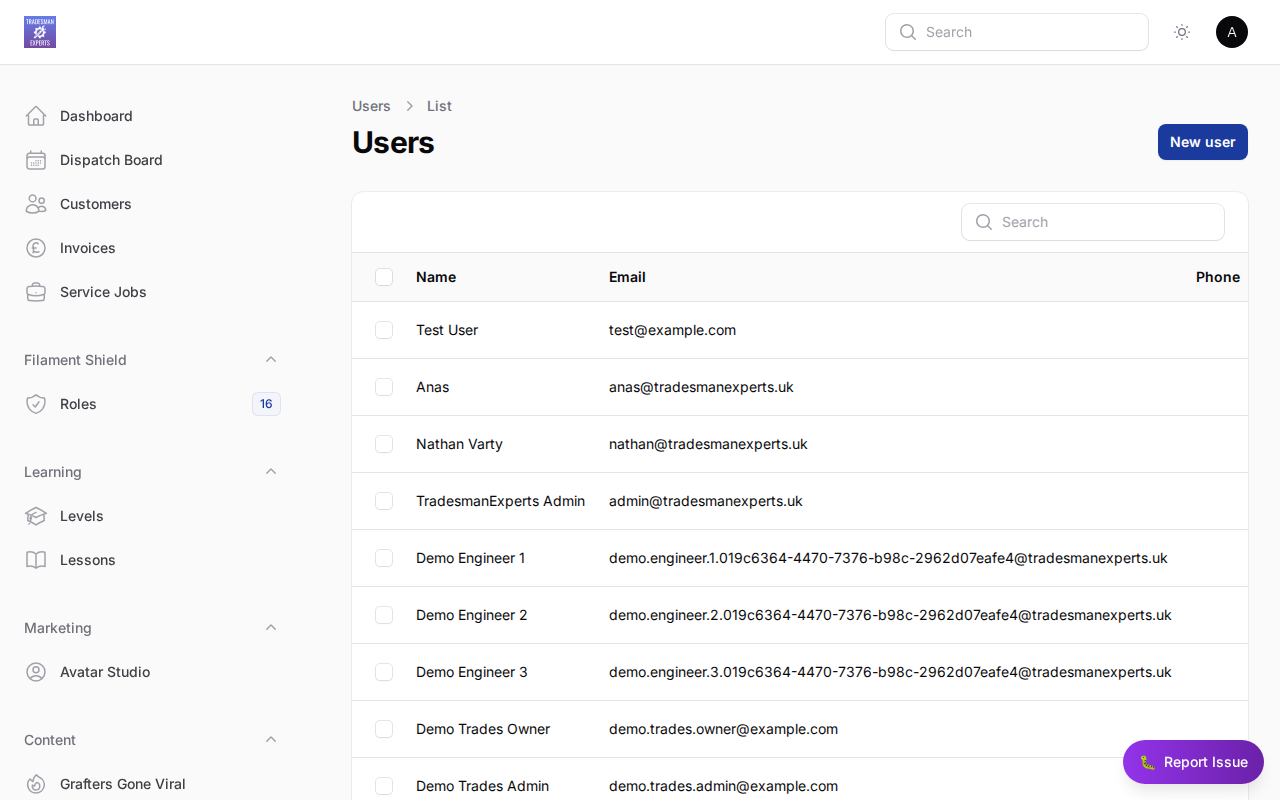Tick the checkbox beside Demo Engineer 2
This screenshot has width=1280, height=800.
(x=384, y=615)
